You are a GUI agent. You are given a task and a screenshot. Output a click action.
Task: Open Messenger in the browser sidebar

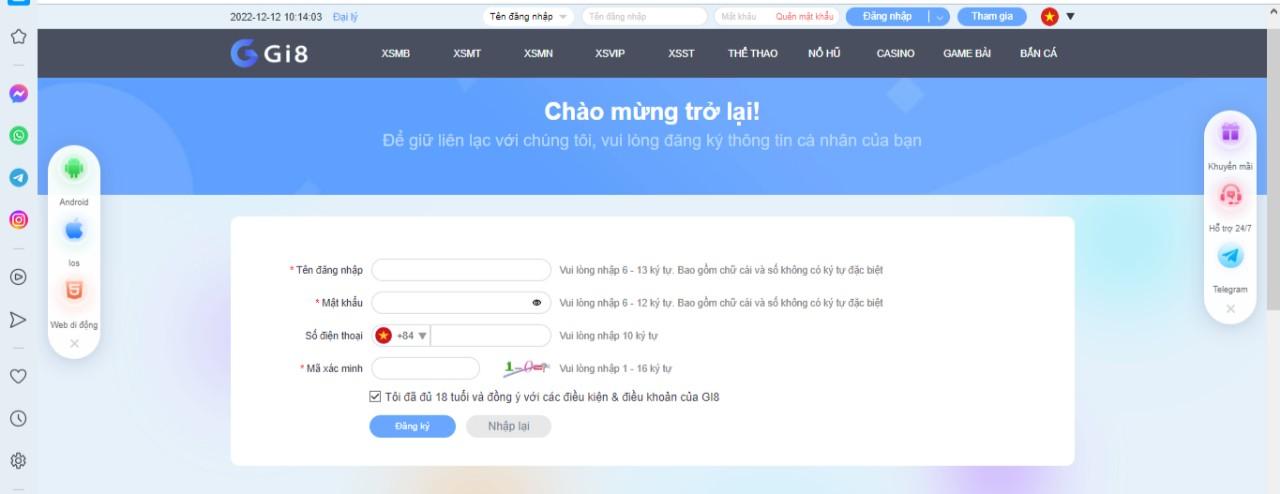pos(18,93)
